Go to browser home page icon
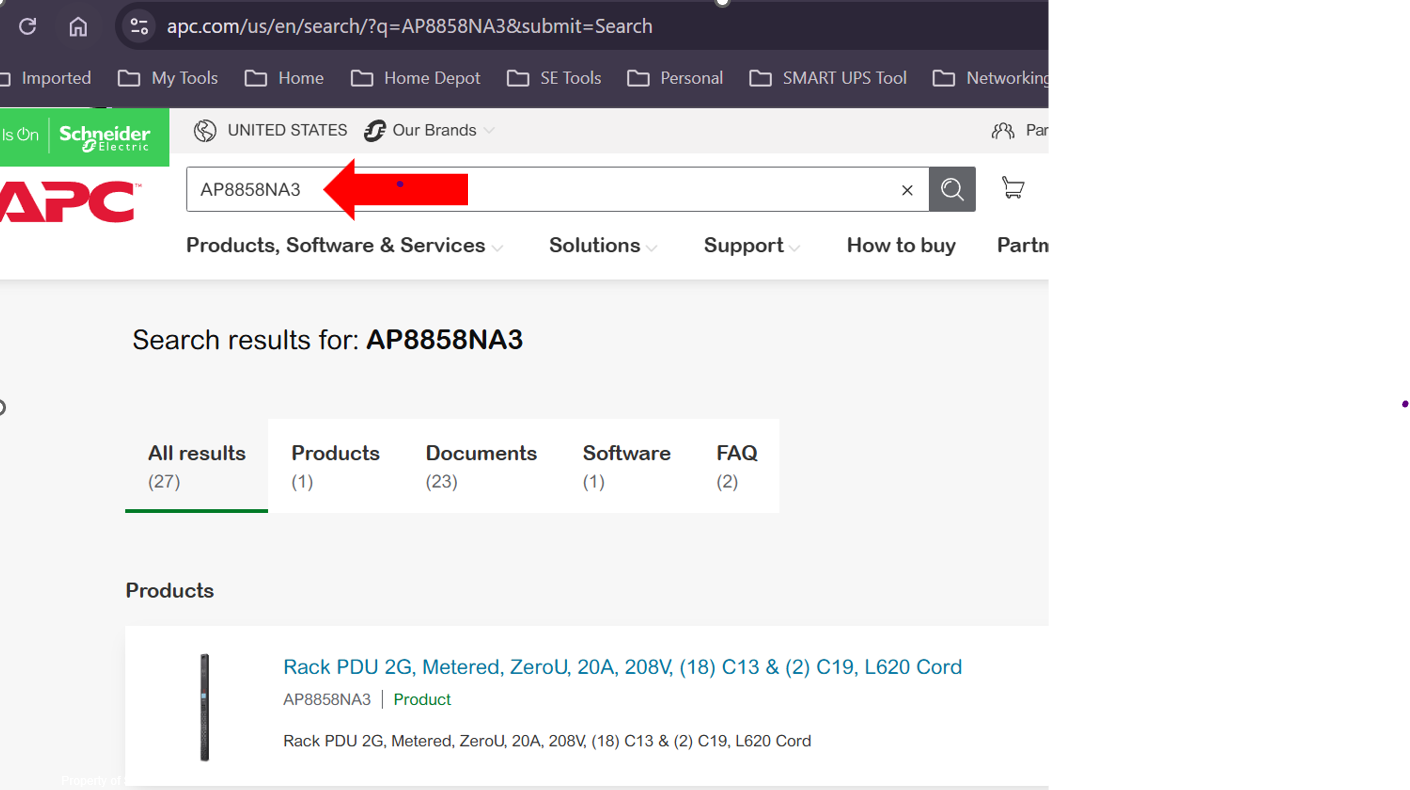This screenshot has height=790, width=1410. (x=78, y=26)
